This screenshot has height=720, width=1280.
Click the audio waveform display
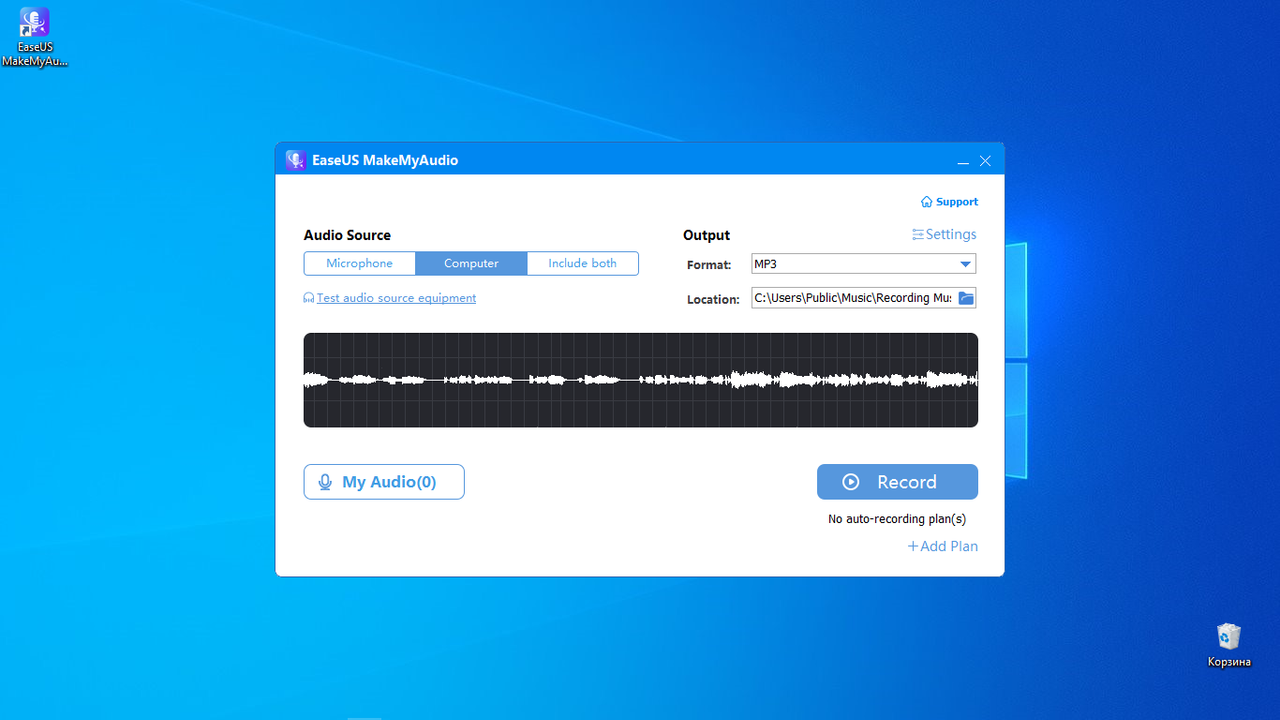pyautogui.click(x=640, y=380)
